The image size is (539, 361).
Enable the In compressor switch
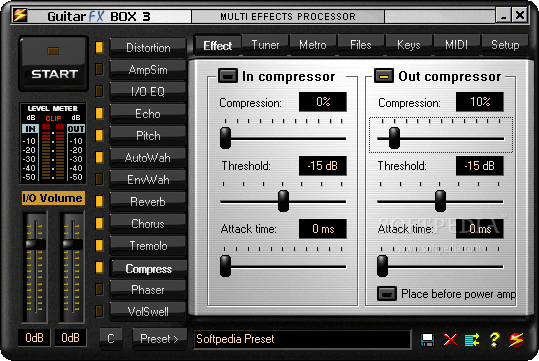coord(228,76)
